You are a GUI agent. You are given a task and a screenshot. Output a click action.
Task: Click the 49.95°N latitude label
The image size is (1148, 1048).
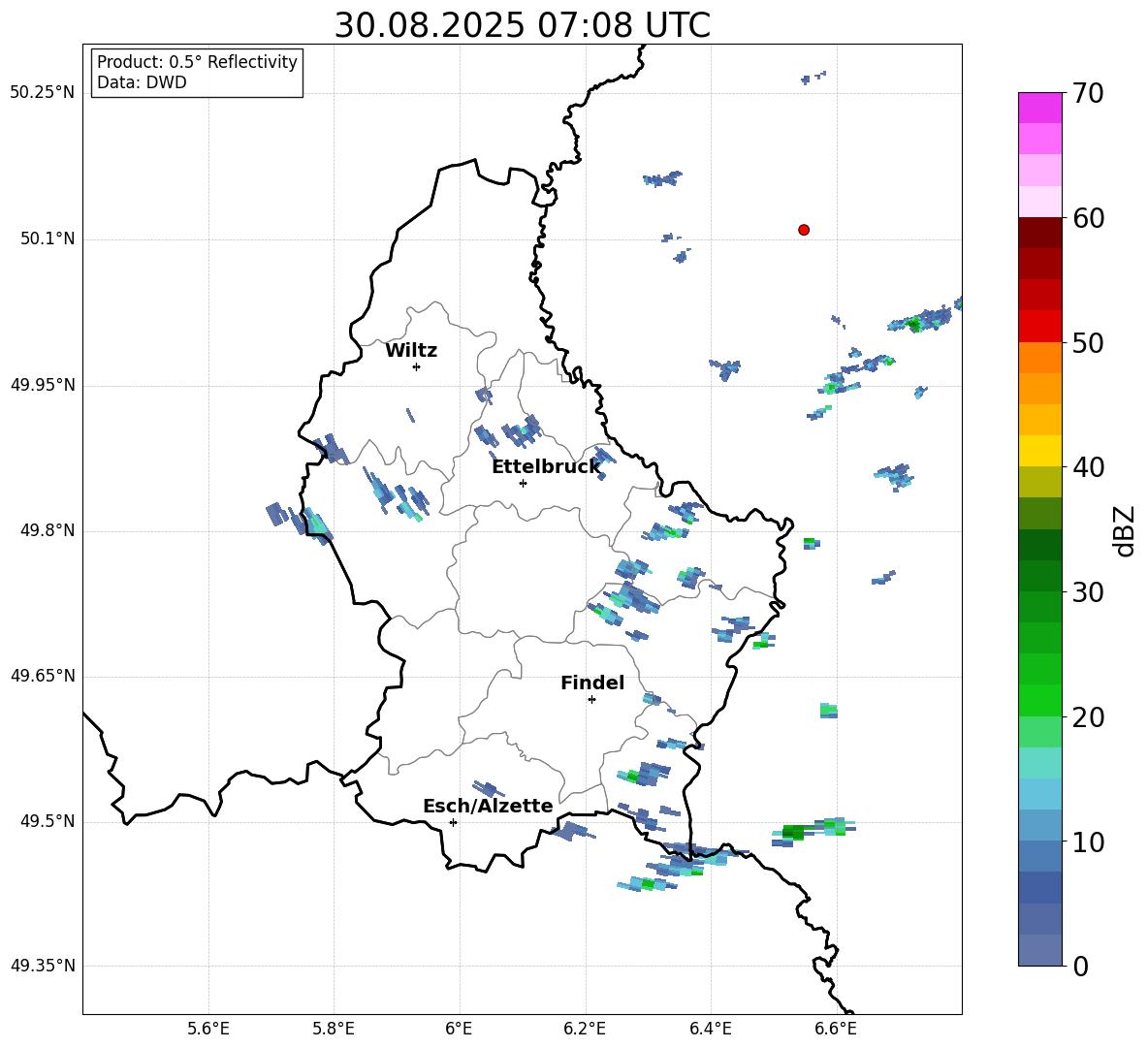click(43, 385)
